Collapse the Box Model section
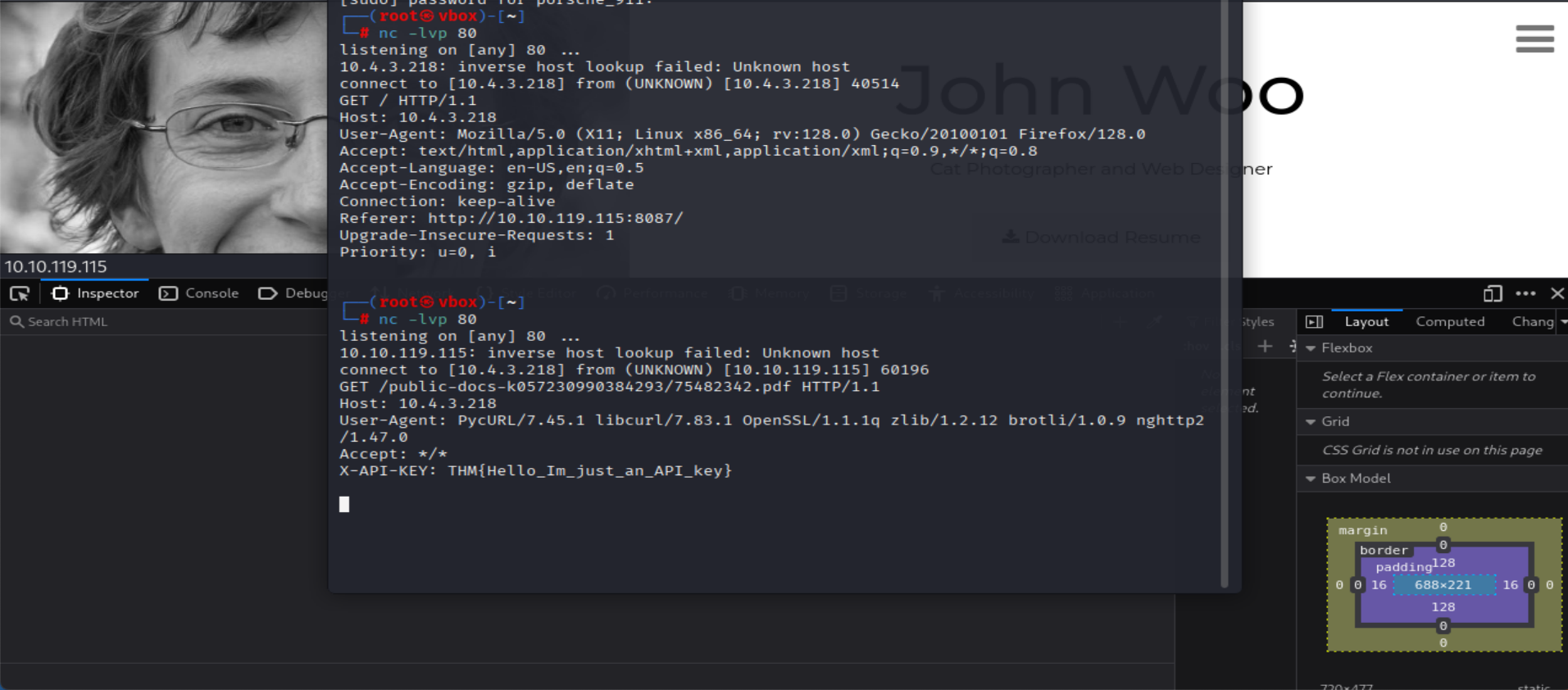The height and width of the screenshot is (690, 1568). tap(1311, 479)
